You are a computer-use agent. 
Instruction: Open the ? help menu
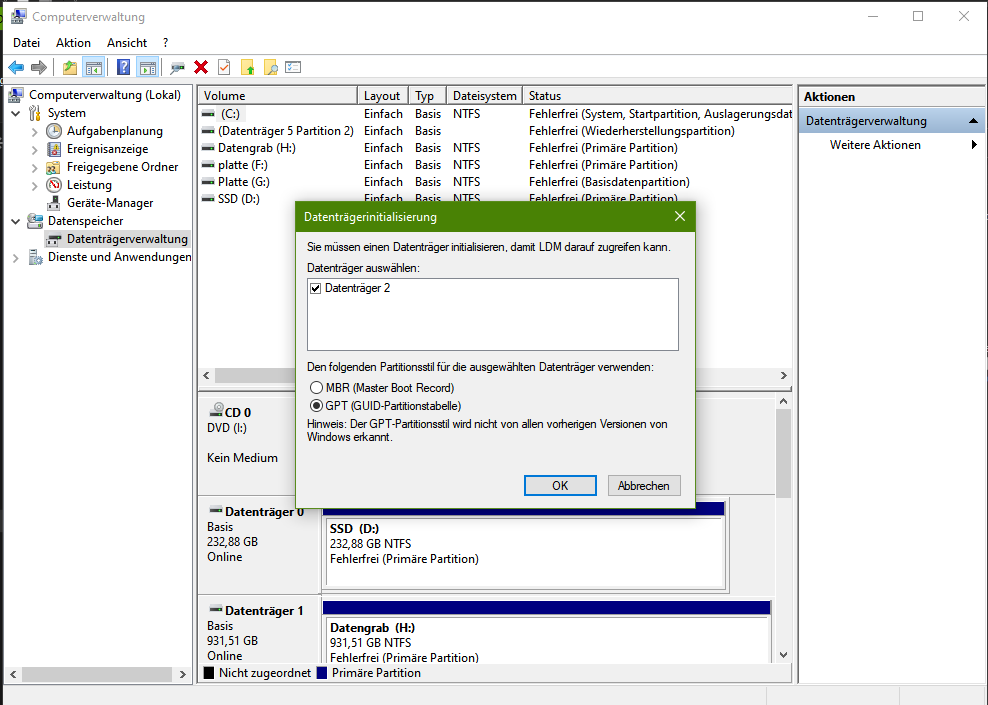[166, 43]
